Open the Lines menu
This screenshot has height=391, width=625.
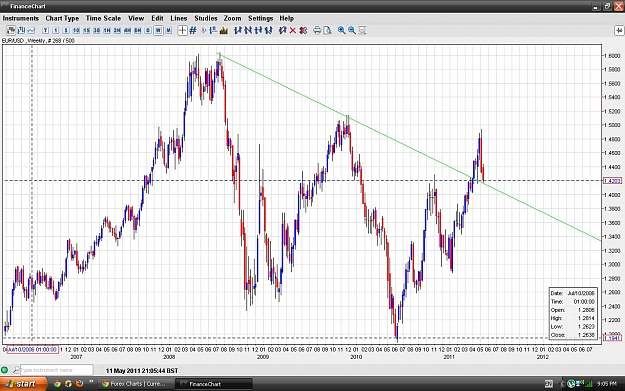point(179,18)
